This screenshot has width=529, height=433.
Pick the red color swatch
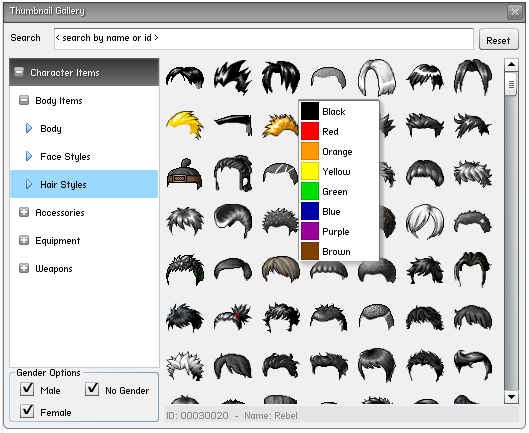pyautogui.click(x=310, y=131)
